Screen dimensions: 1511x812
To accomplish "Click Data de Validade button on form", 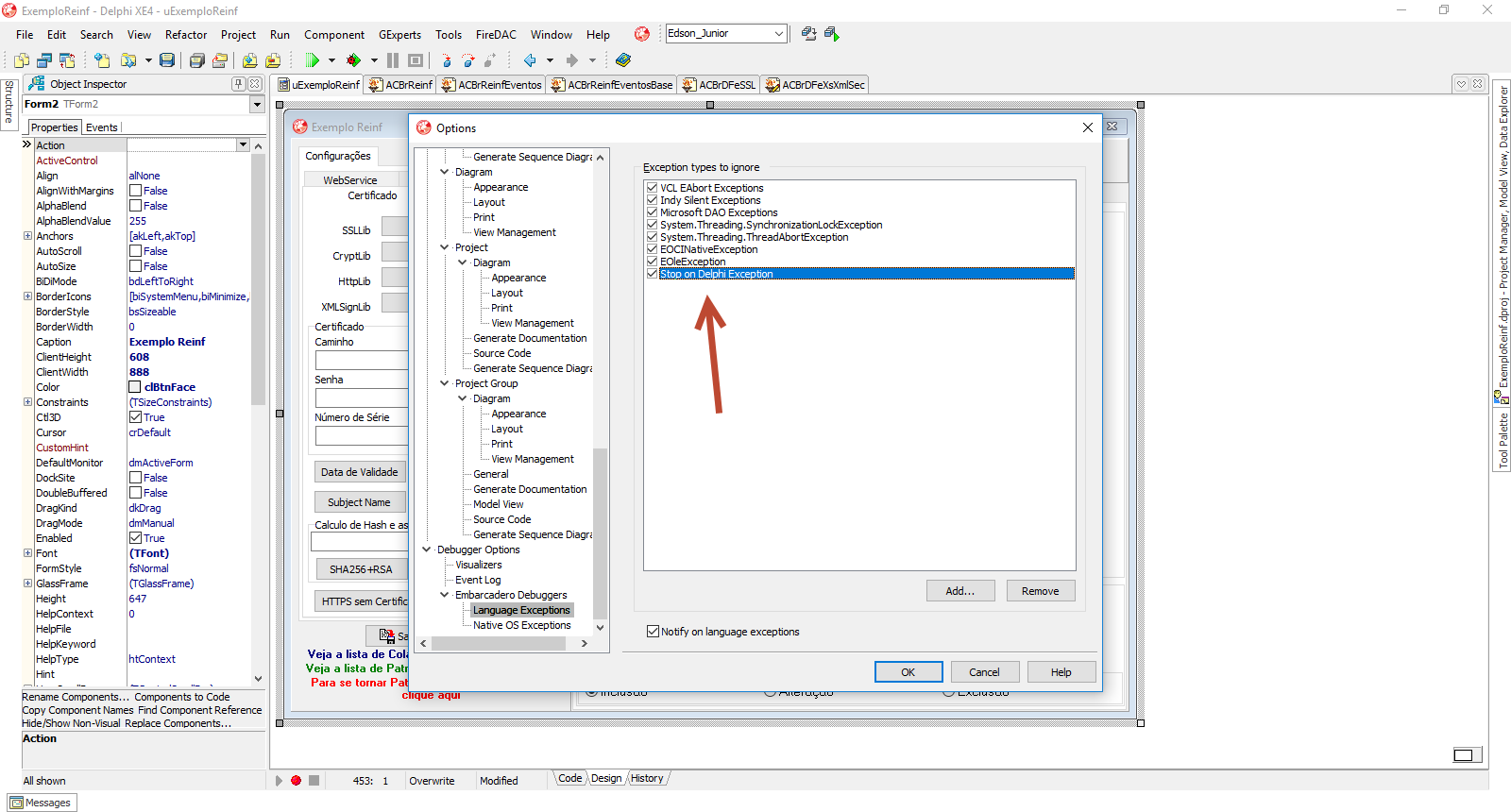I will point(360,472).
